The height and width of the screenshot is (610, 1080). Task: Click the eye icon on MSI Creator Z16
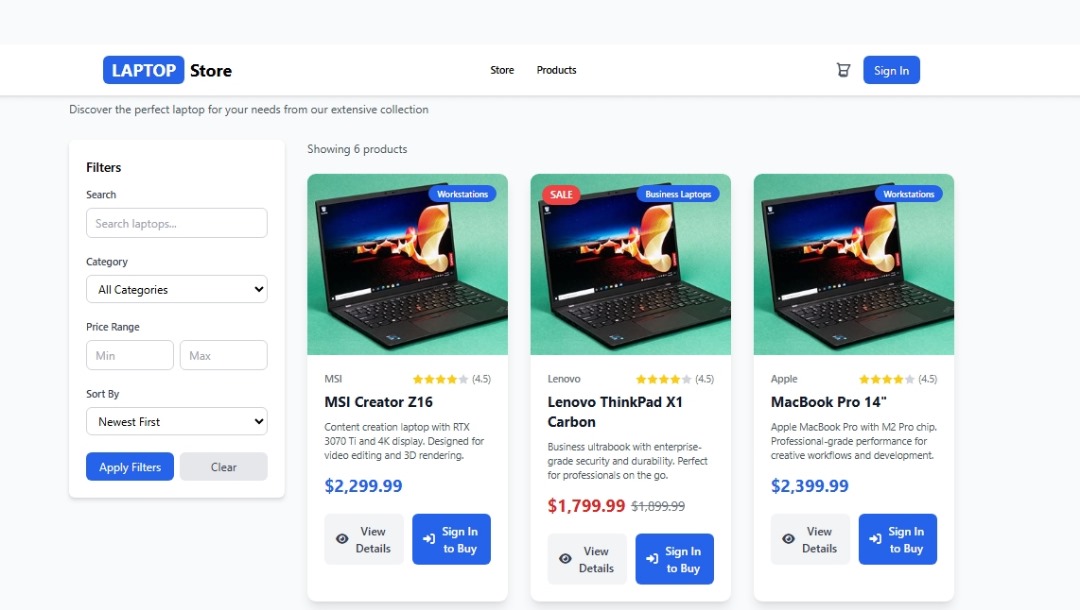342,539
